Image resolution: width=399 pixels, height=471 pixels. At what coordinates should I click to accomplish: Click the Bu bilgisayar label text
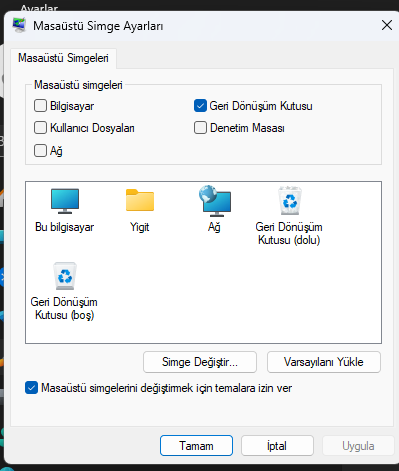pyautogui.click(x=65, y=227)
